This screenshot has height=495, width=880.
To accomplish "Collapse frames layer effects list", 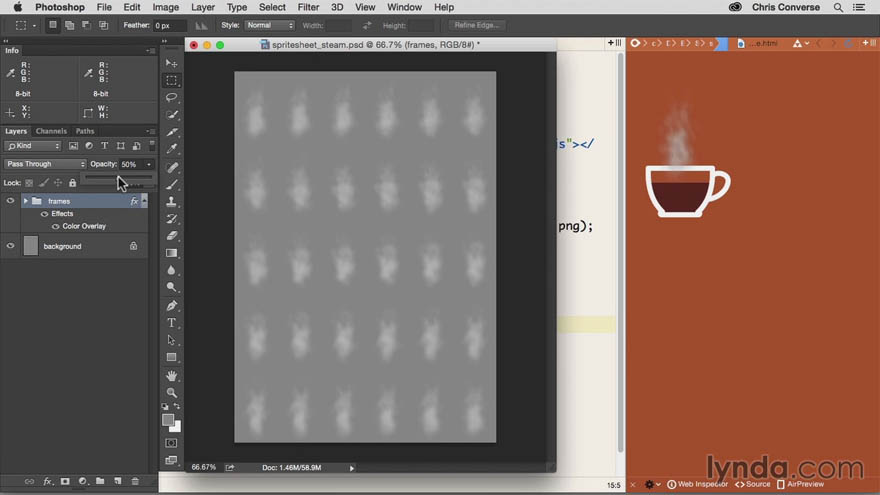I will 144,200.
